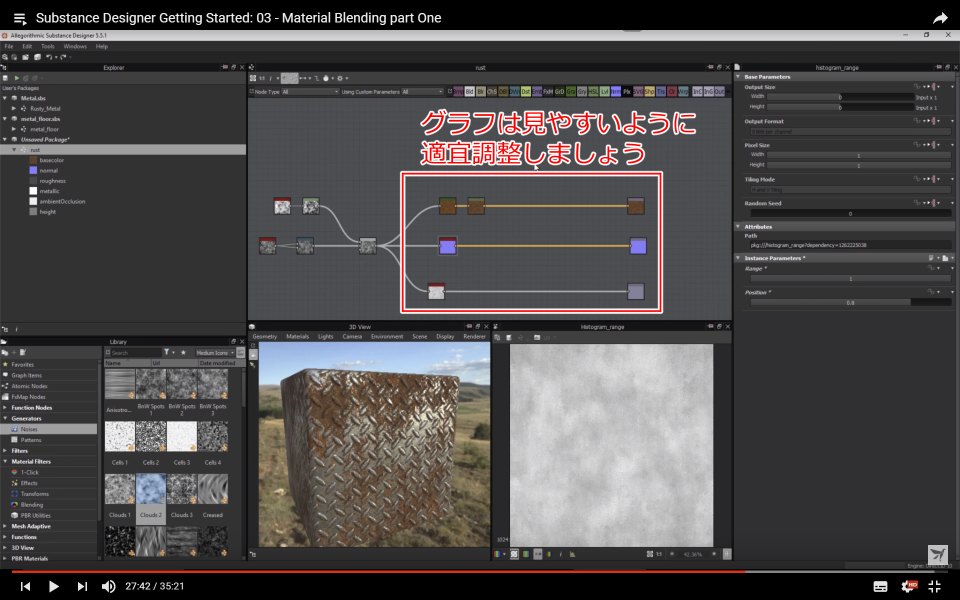This screenshot has width=960, height=600.
Task: Select the blue normal output node
Action: [638, 246]
